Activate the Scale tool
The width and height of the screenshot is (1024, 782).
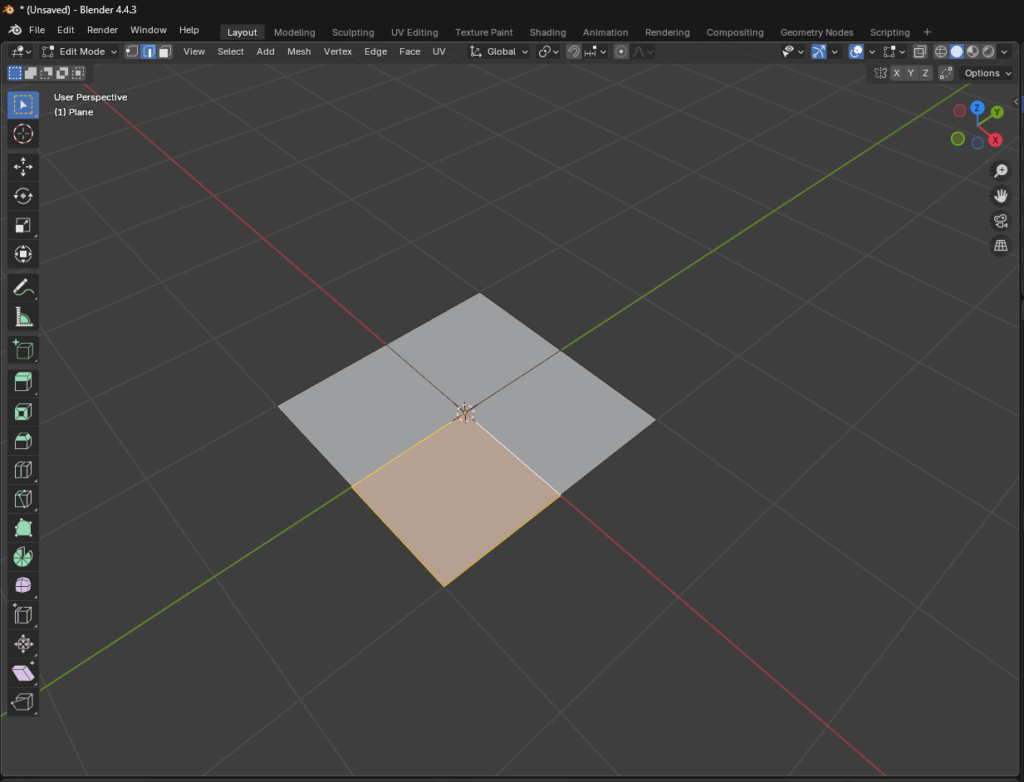[x=23, y=225]
